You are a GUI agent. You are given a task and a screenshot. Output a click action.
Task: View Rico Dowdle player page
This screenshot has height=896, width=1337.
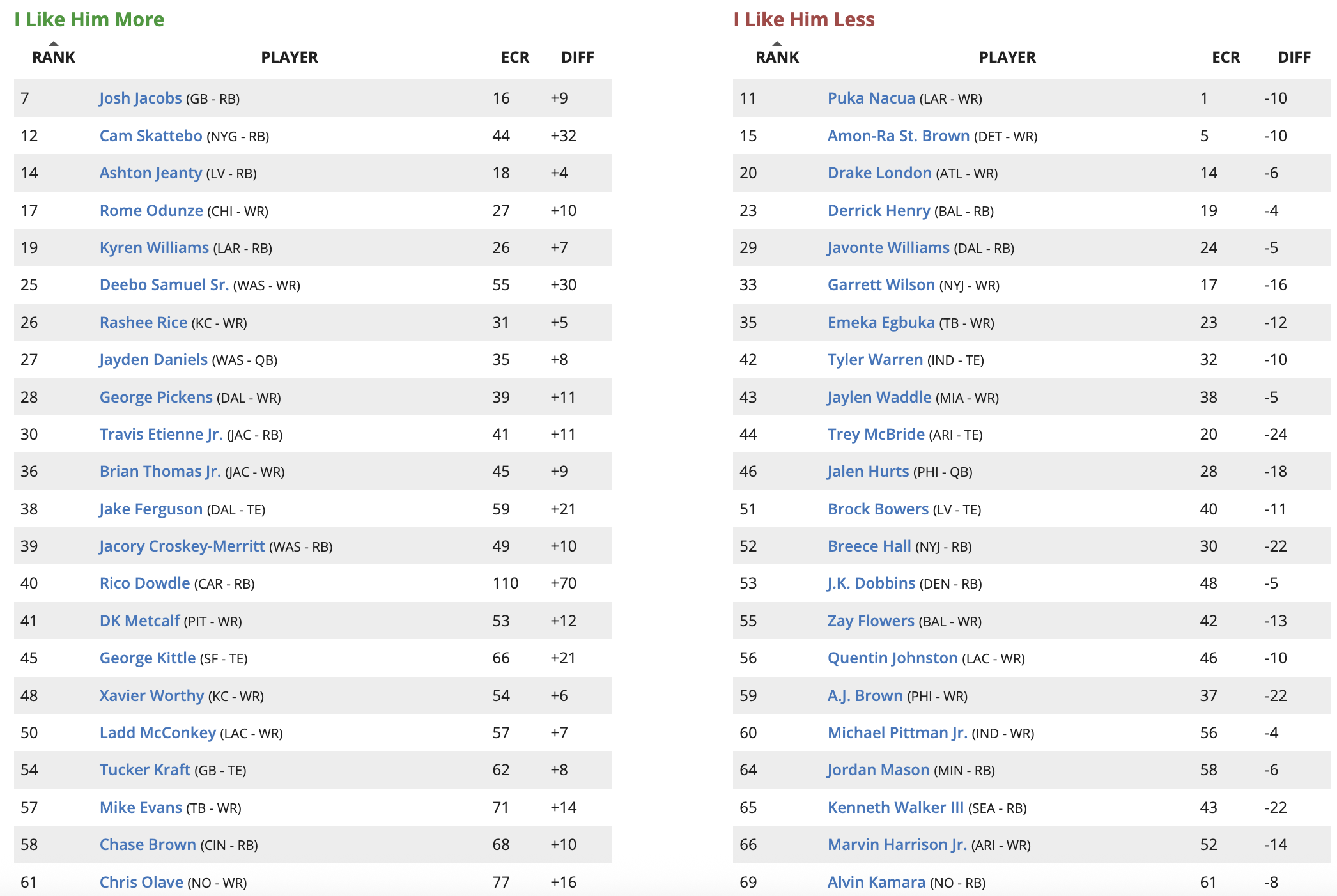point(145,583)
